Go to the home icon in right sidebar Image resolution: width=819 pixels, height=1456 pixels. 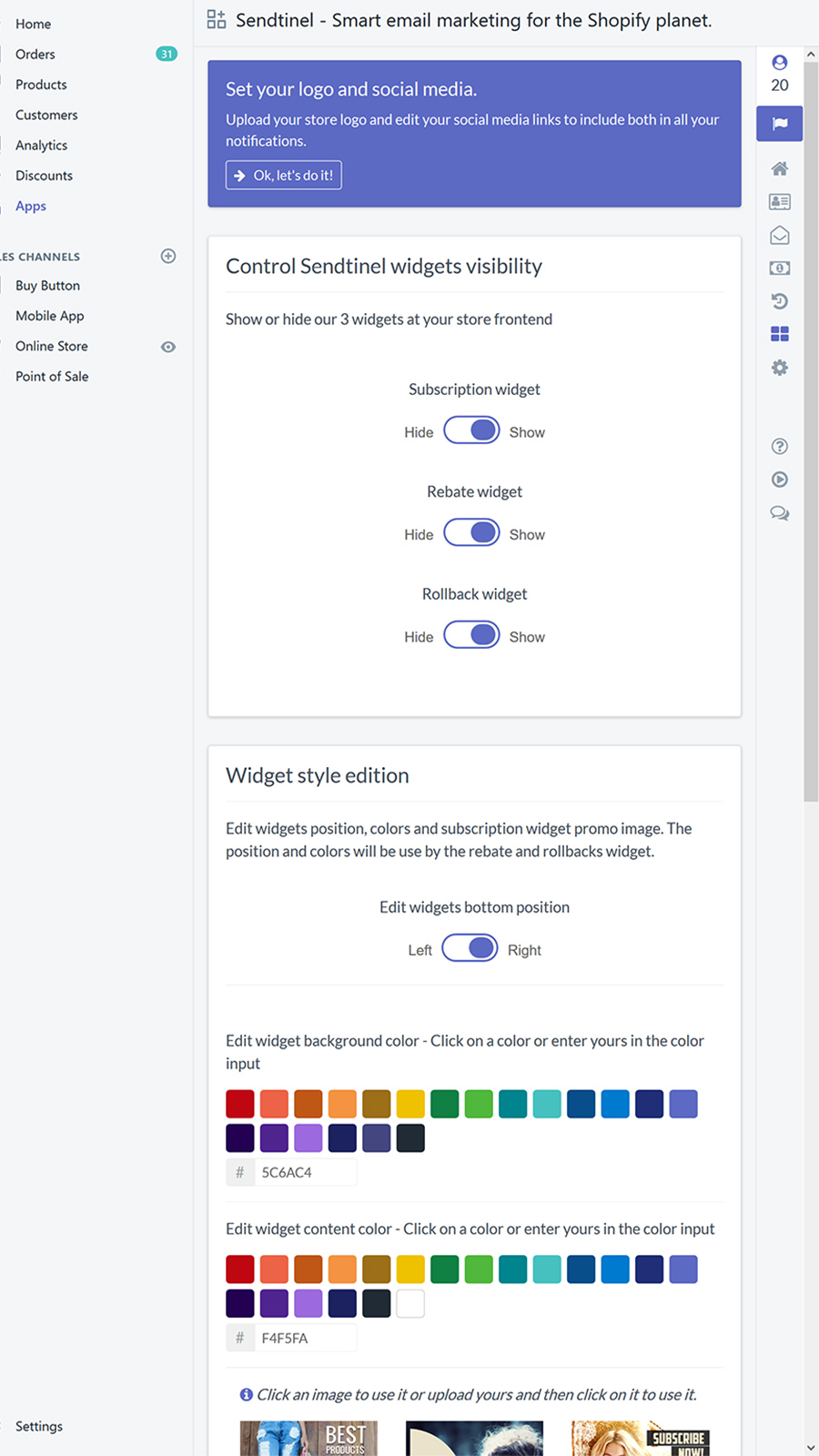pyautogui.click(x=780, y=168)
